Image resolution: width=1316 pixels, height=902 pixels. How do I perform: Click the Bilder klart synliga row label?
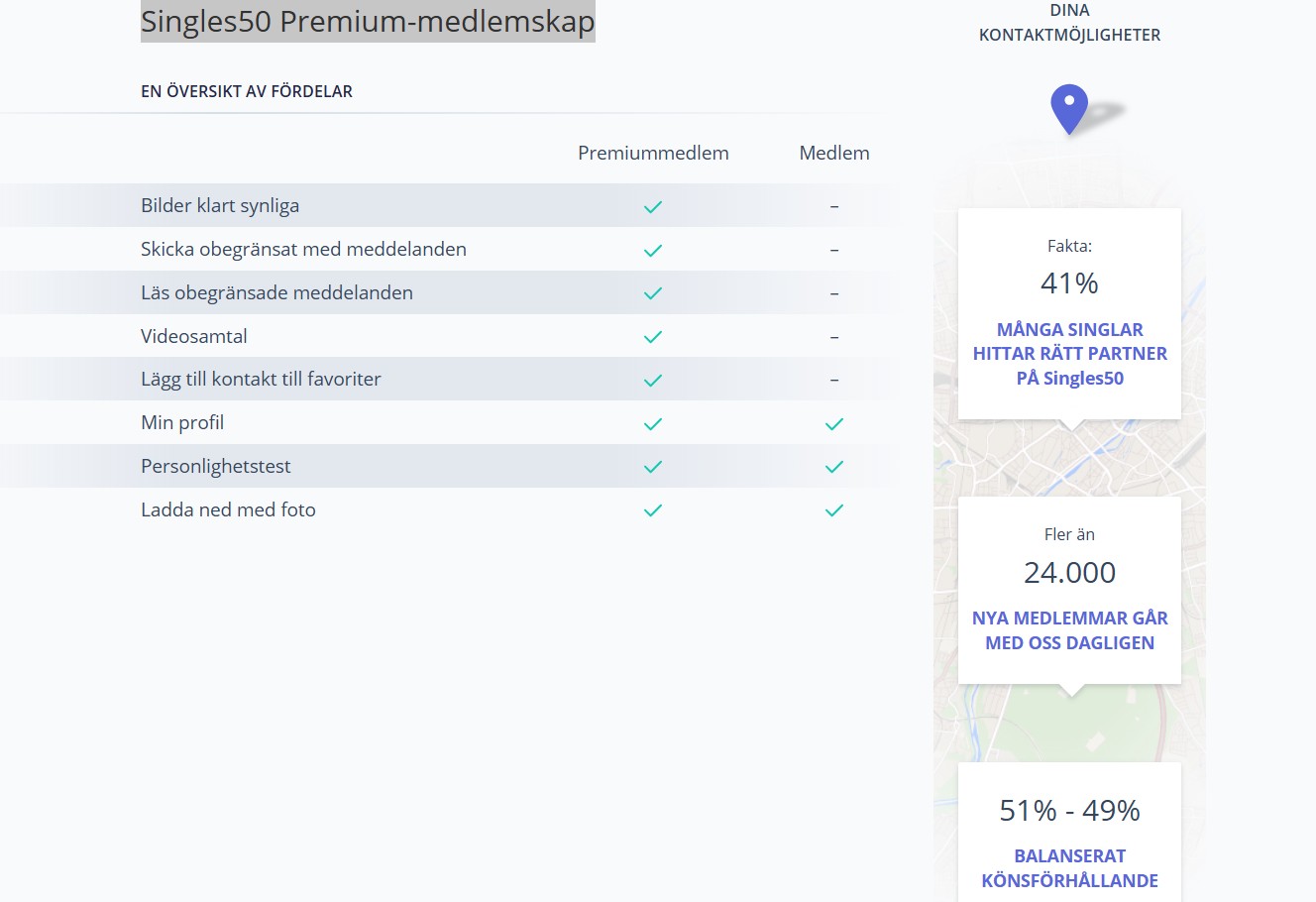(220, 206)
